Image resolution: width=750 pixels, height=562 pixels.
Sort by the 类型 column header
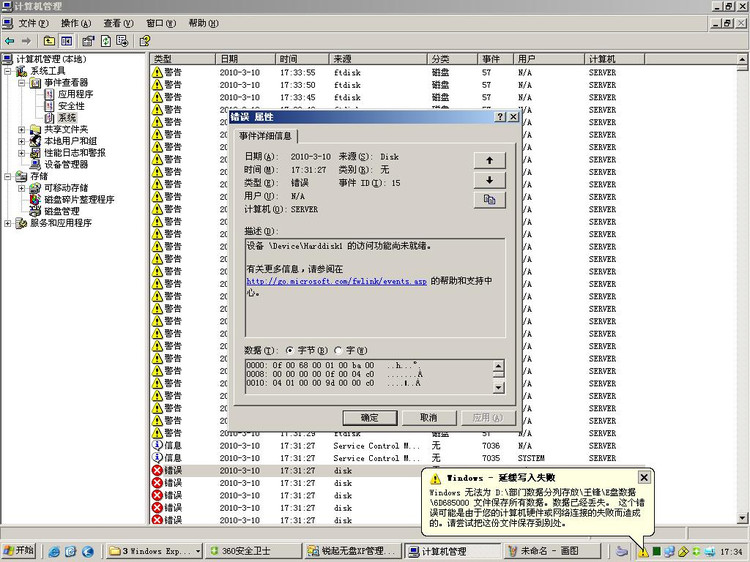(x=182, y=59)
